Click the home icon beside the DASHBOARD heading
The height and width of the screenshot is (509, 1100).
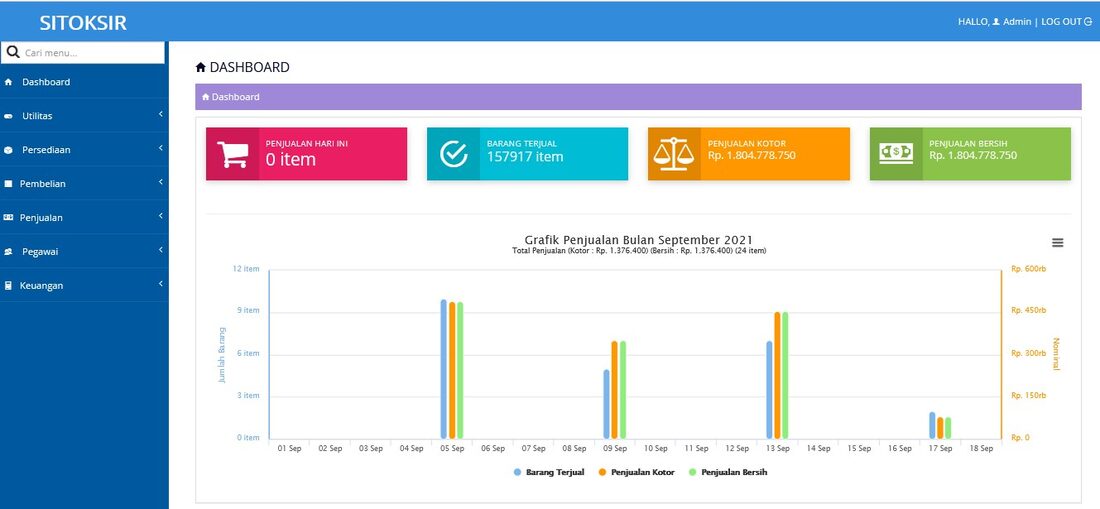(201, 67)
